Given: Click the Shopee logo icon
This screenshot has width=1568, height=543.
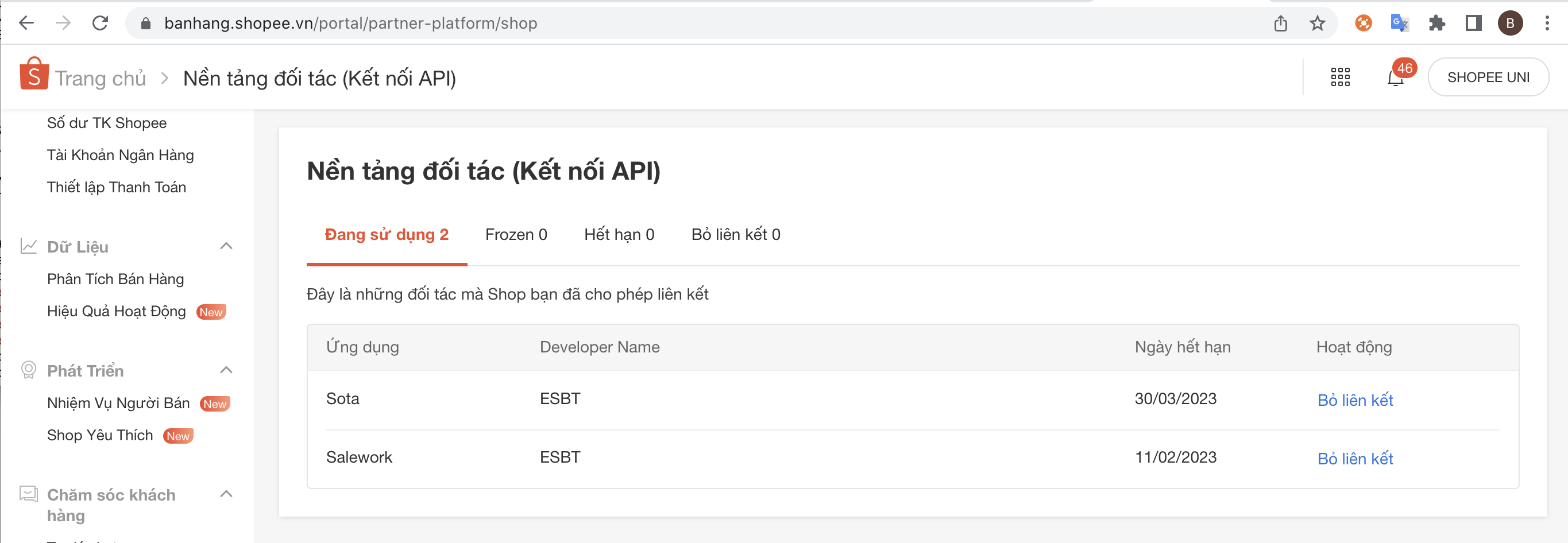Looking at the screenshot, I should click(34, 75).
